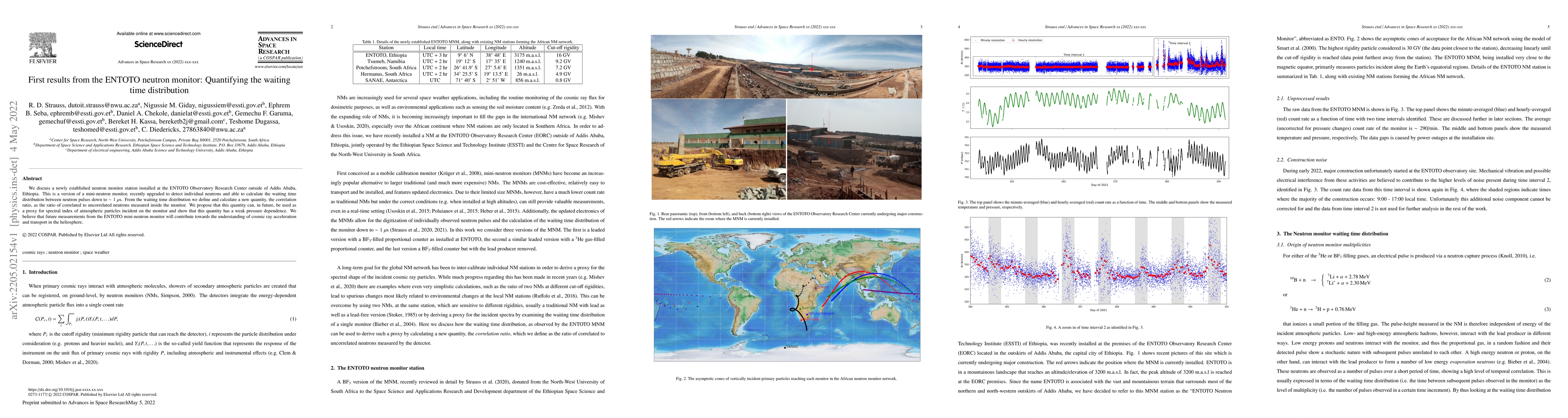This screenshot has width=1568, height=418.
Task: Click page number 2 in the header
Action: (332, 27)
